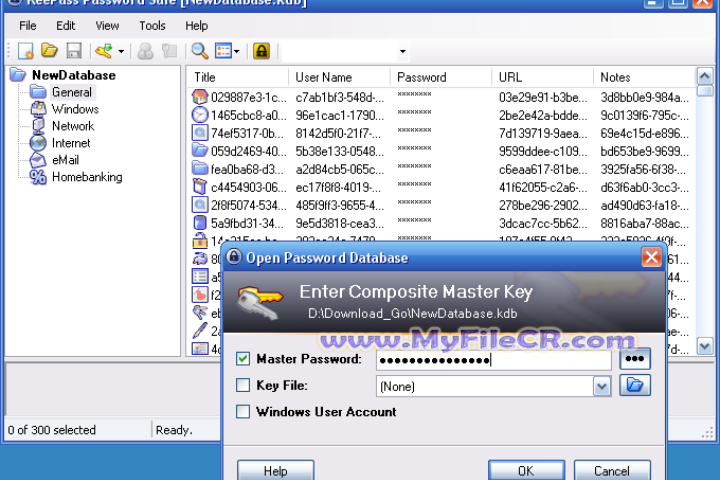Click the entry list scroll up arrow

point(705,75)
